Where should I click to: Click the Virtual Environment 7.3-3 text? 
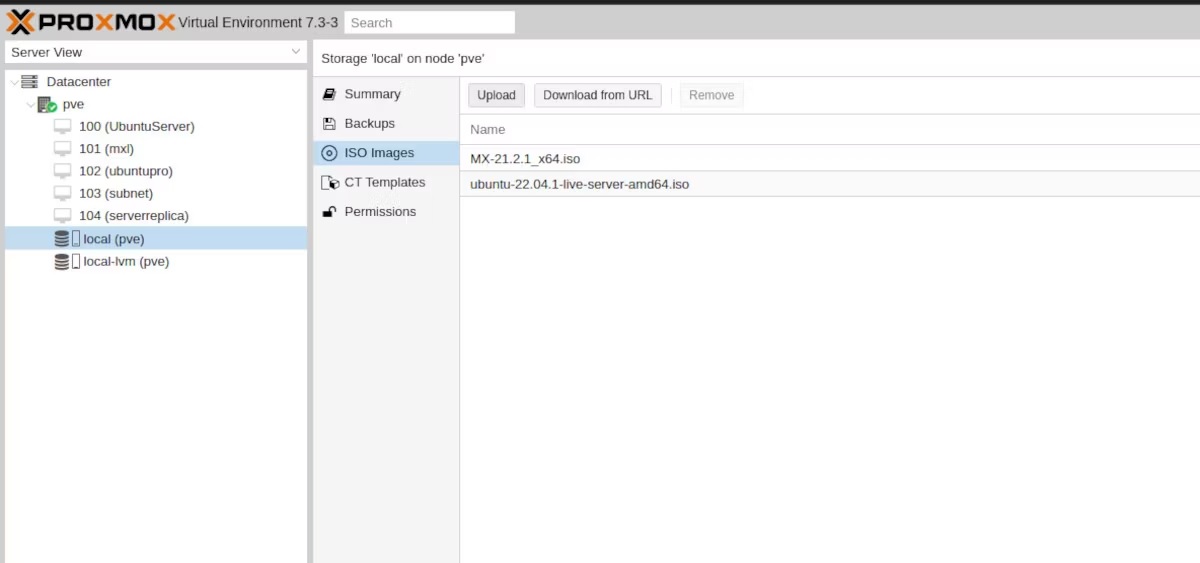tap(258, 22)
